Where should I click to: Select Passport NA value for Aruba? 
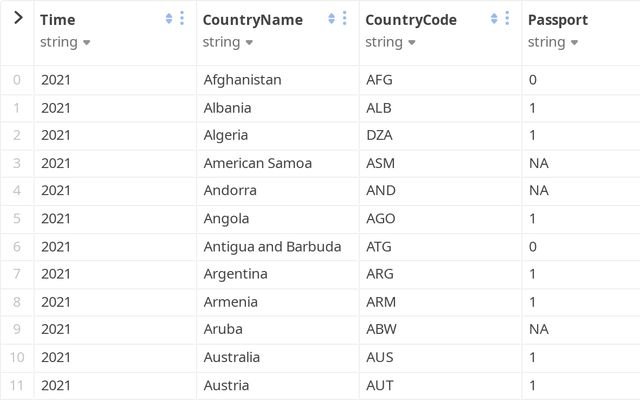[539, 329]
